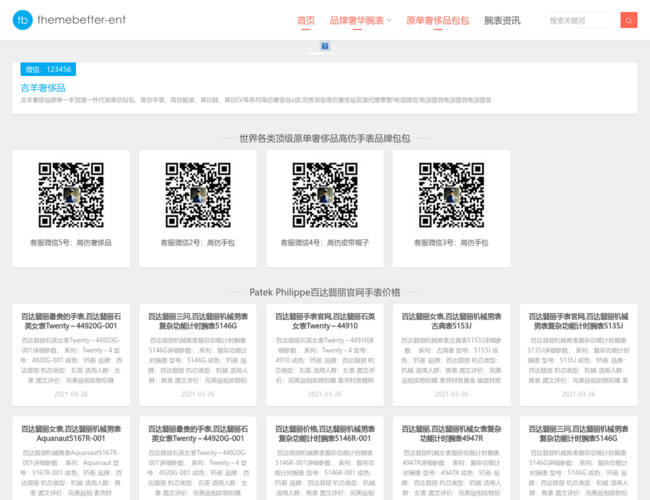Open article 机械男表古典表5153J

tap(451, 321)
